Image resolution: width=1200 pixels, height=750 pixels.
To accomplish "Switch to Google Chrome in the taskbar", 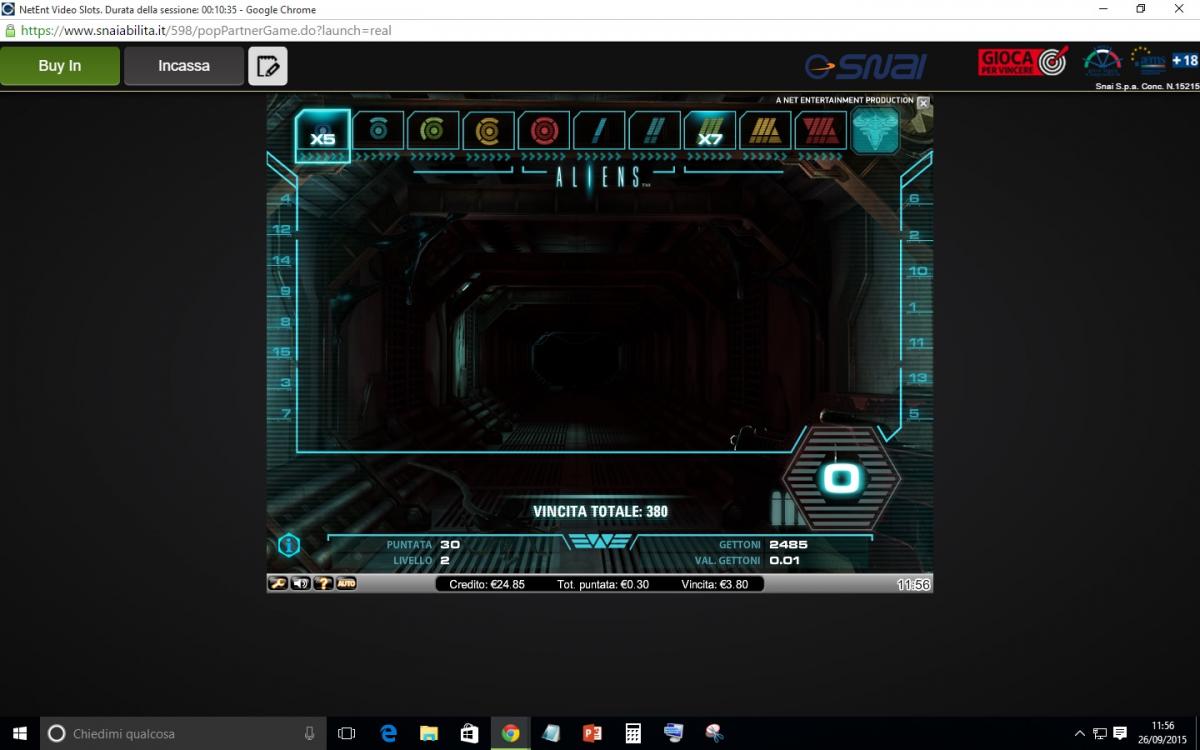I will coord(511,733).
